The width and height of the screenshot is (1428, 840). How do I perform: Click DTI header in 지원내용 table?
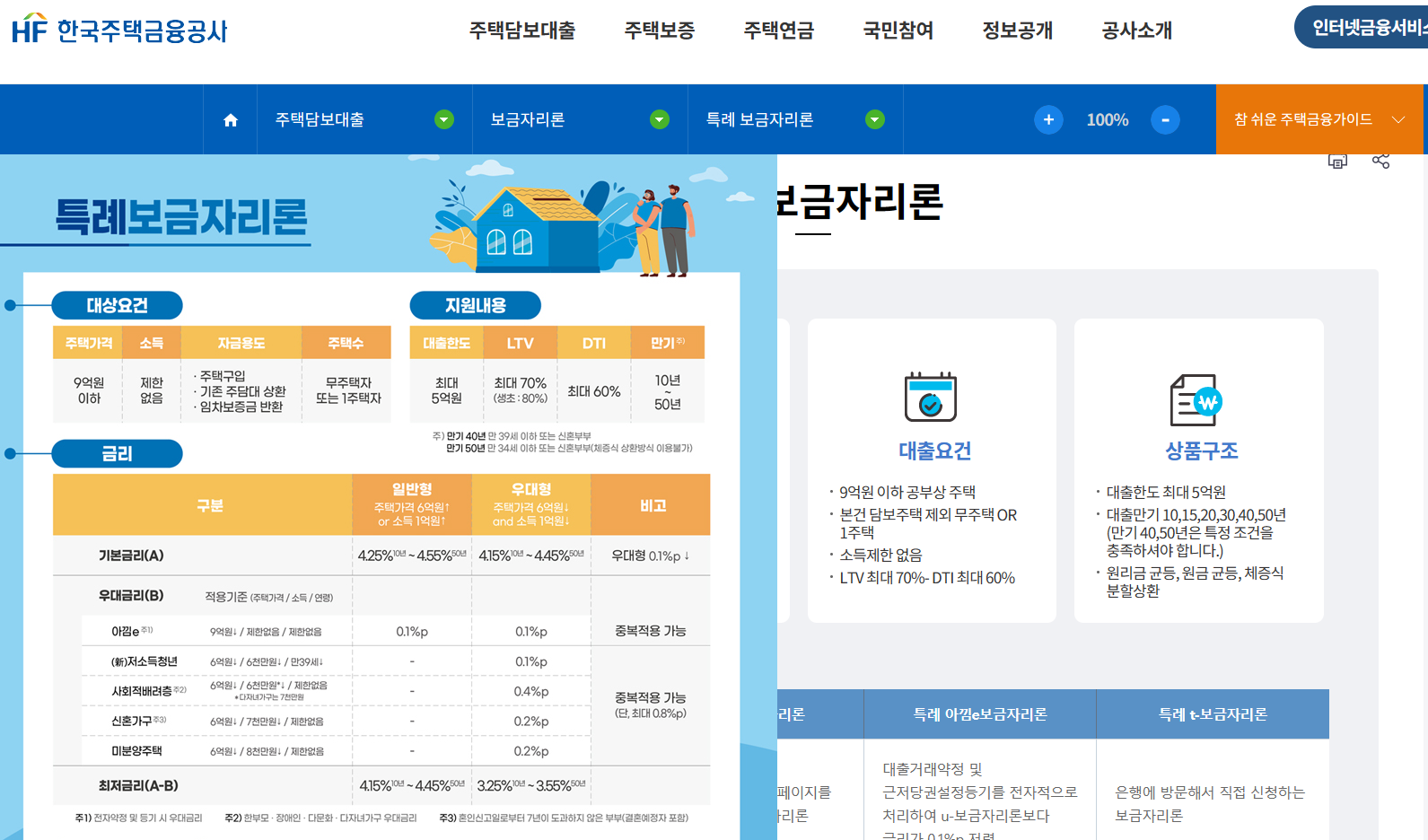pos(593,343)
